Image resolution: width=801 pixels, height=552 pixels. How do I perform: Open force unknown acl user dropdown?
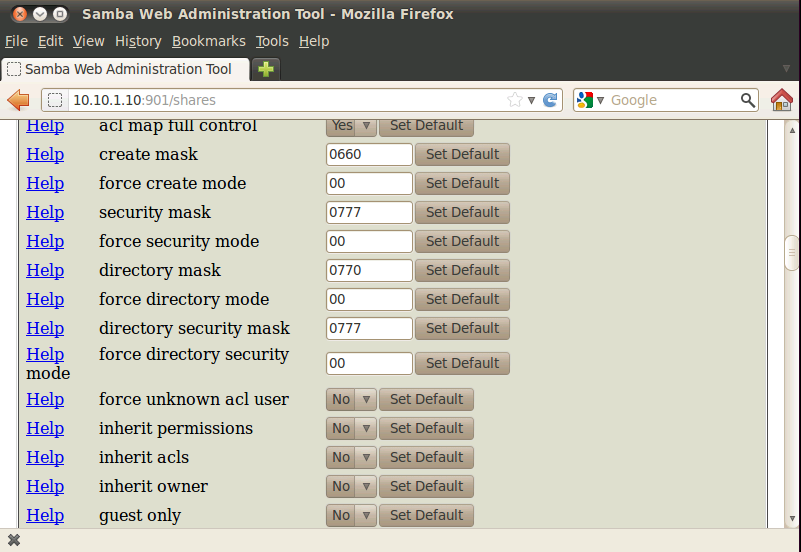point(351,399)
